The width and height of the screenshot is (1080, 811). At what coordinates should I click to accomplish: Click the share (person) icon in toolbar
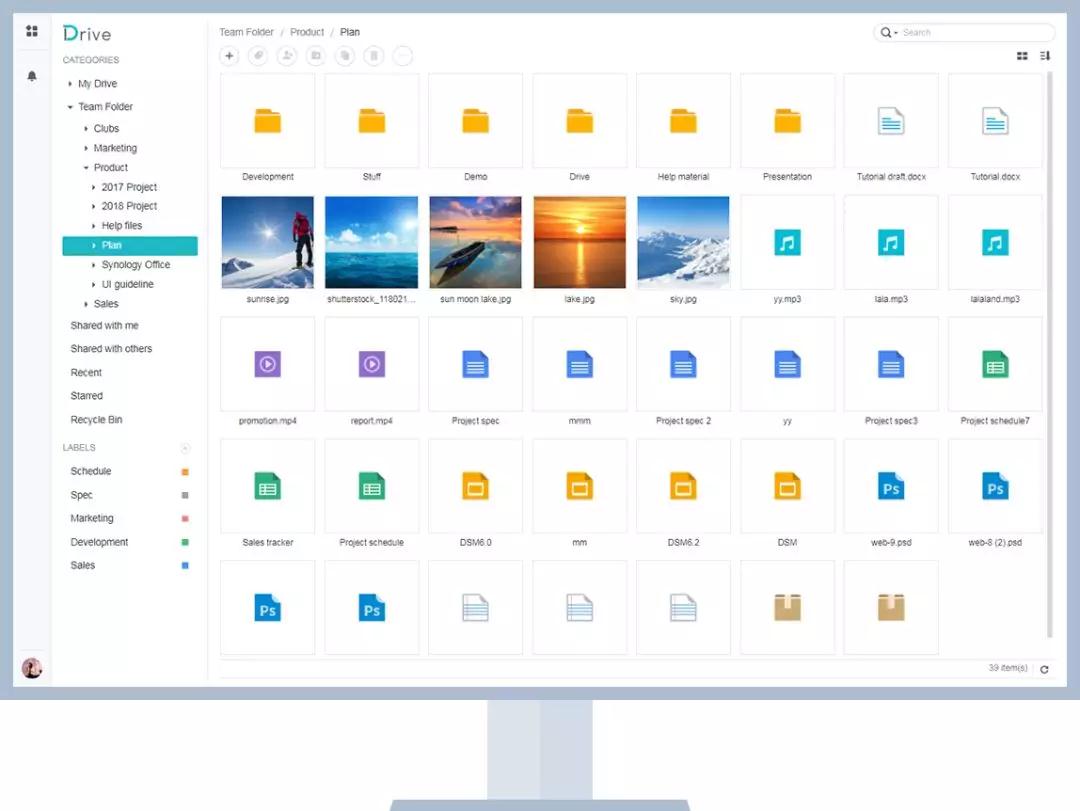[288, 56]
